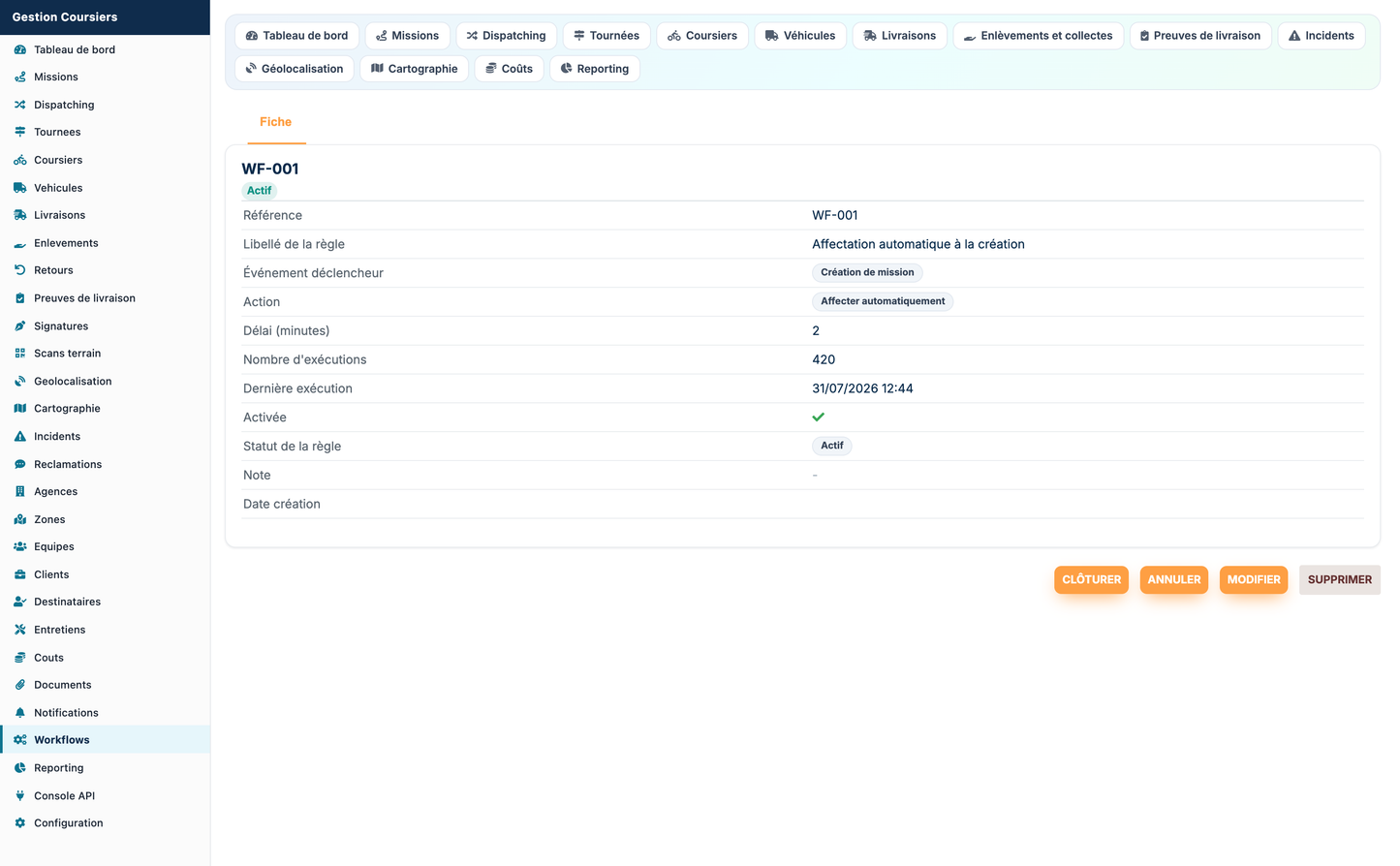Delete the rule with the SUPPRIMER button
The height and width of the screenshot is (866, 1400).
[1340, 579]
